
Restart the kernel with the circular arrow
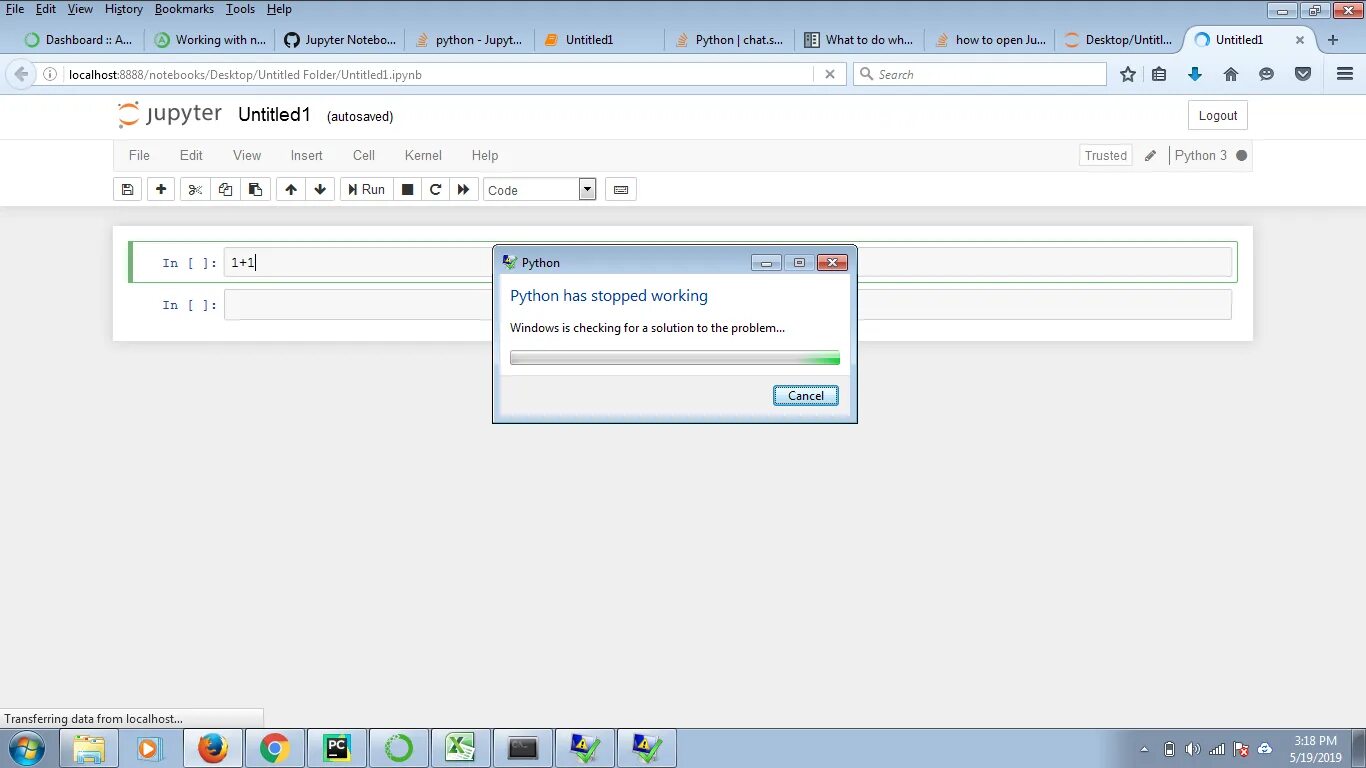(435, 189)
